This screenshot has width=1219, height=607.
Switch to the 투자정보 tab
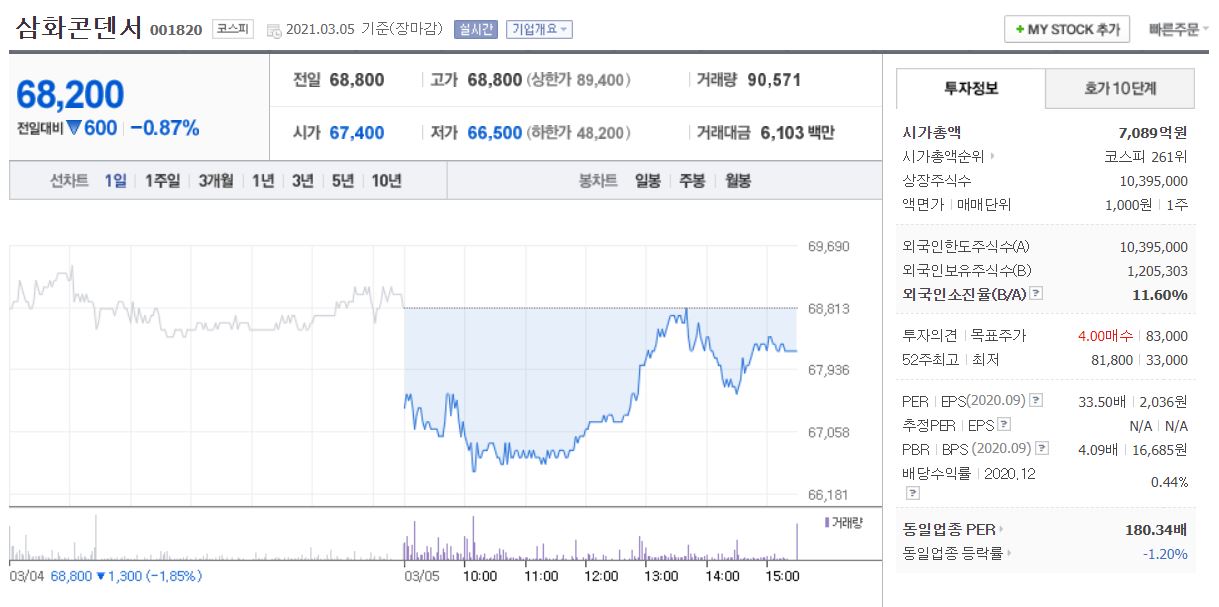click(971, 88)
